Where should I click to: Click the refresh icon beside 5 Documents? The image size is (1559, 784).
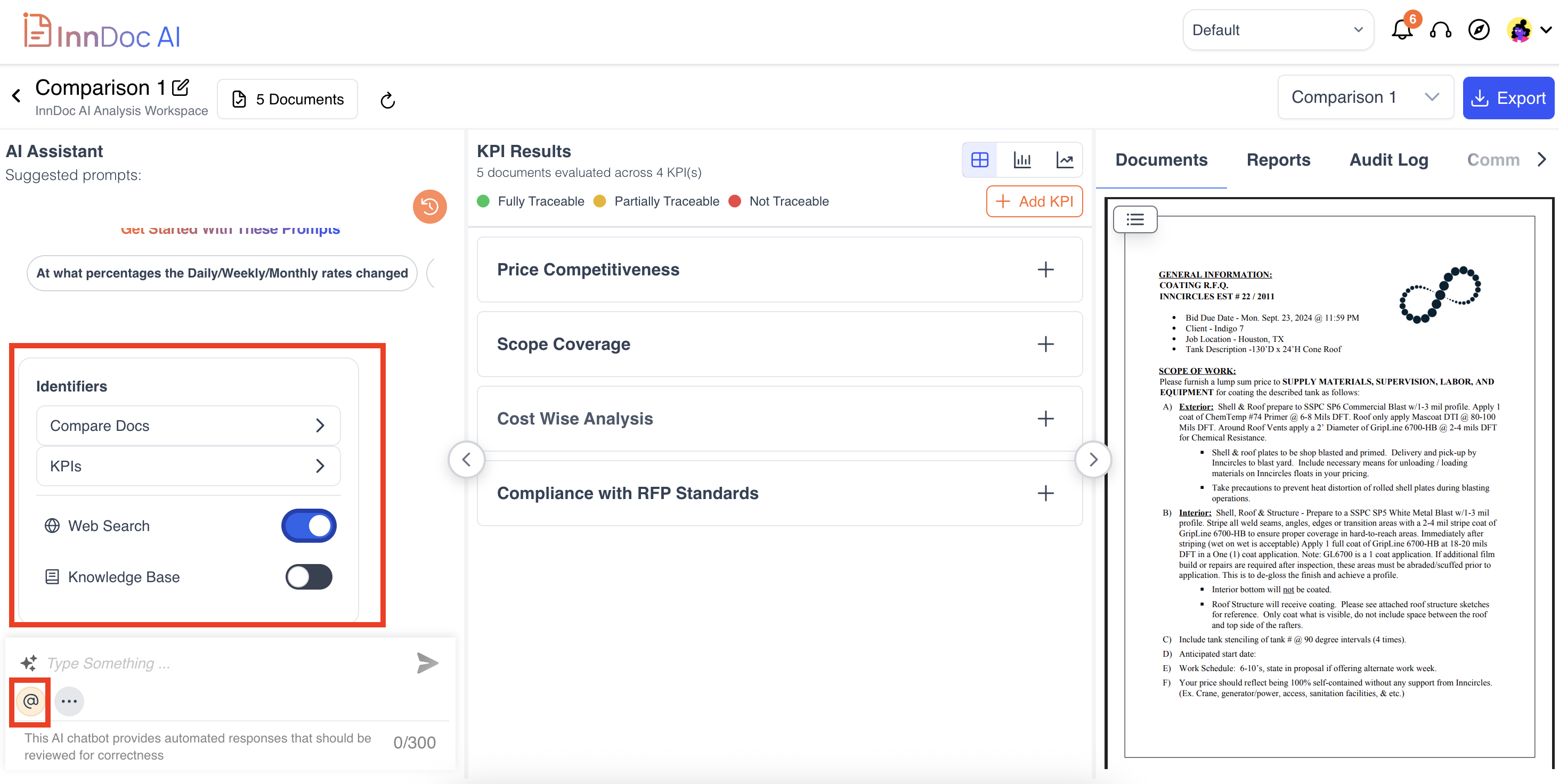tap(387, 100)
